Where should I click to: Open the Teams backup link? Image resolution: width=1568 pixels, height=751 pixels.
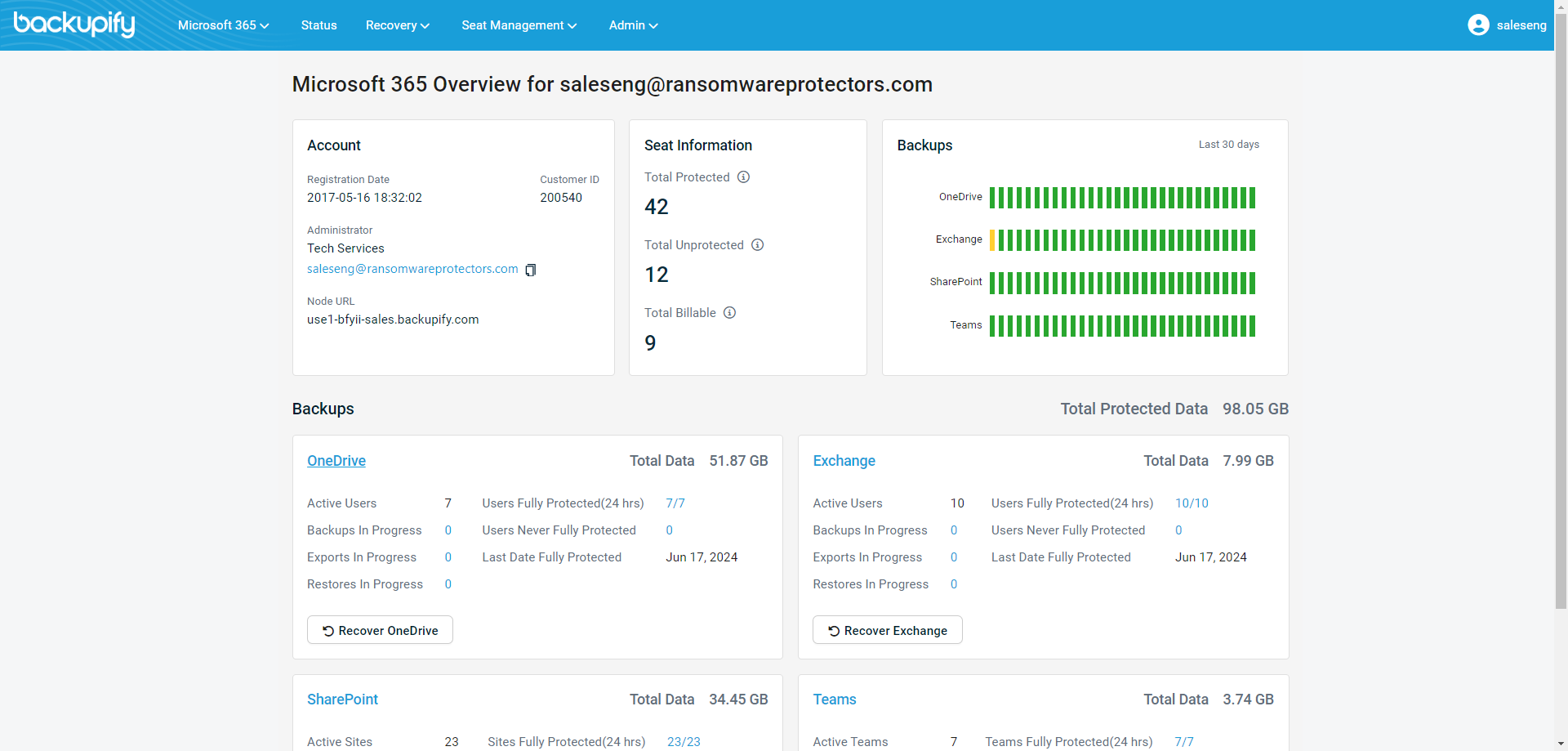point(834,700)
